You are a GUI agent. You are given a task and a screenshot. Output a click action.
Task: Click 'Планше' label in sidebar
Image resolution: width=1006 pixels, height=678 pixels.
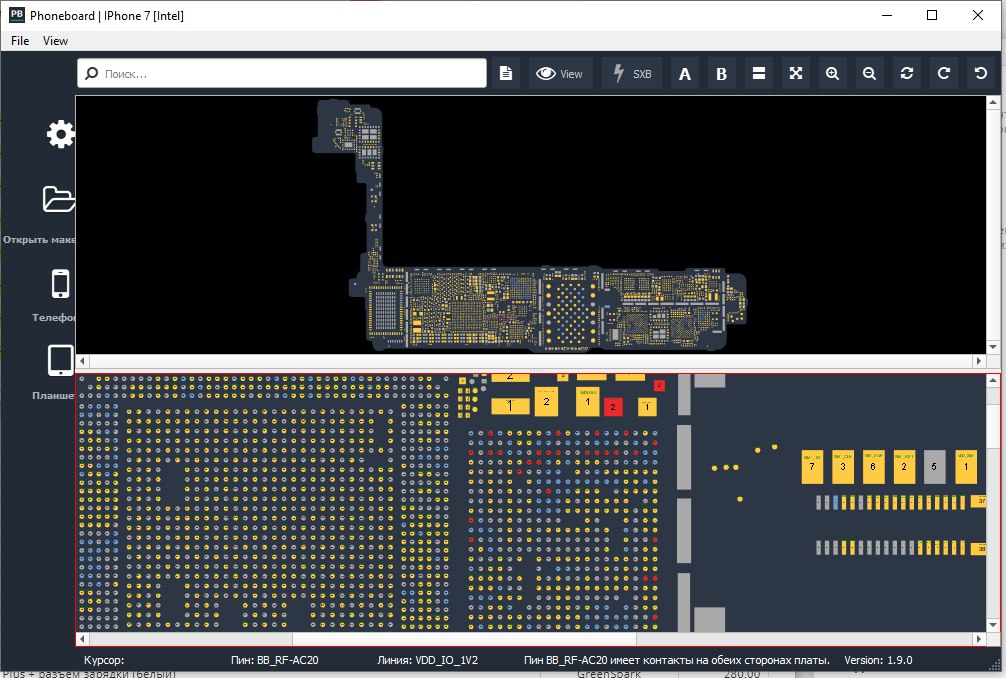pos(54,396)
